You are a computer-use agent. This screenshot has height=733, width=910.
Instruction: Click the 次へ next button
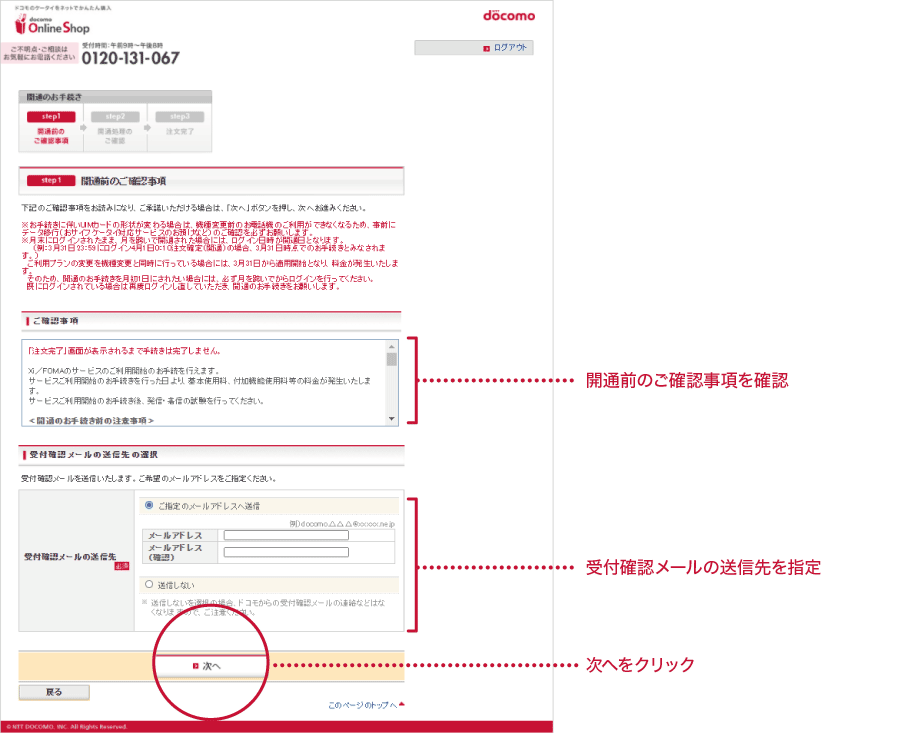point(211,666)
